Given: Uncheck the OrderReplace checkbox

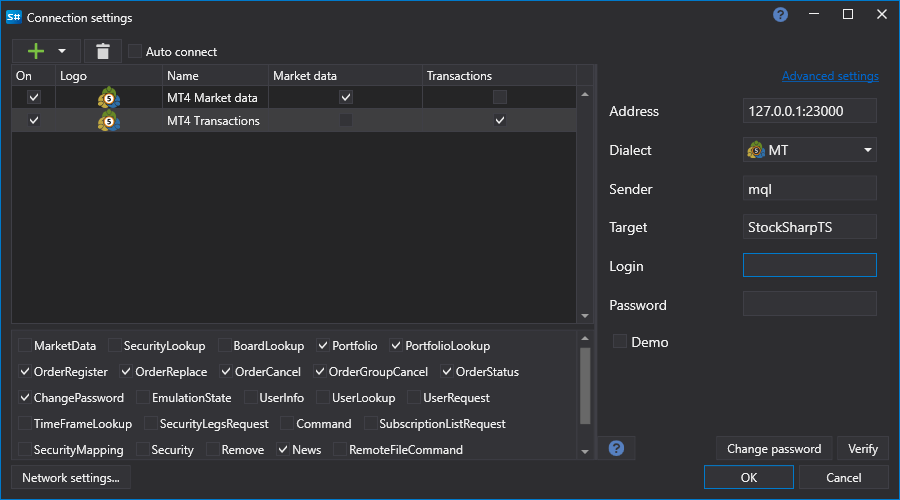Looking at the screenshot, I should pyautogui.click(x=126, y=371).
